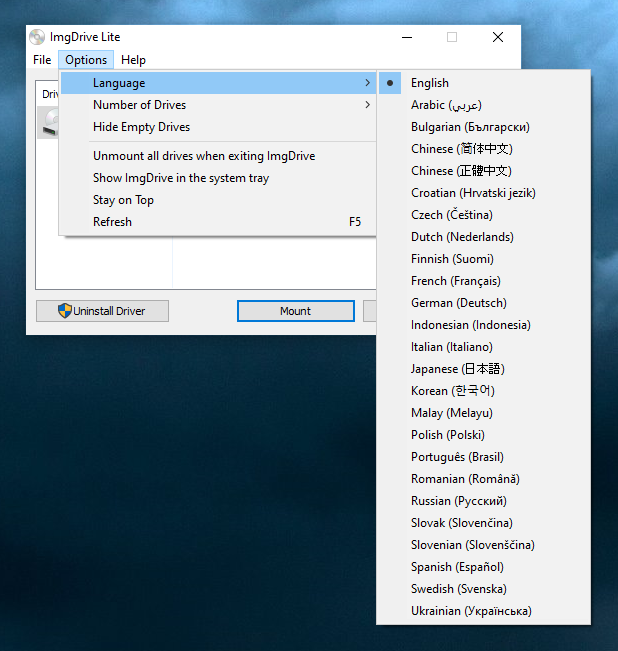Switch language to Croatian (Hrvatski jezik)
618x651 pixels.
pos(484,193)
